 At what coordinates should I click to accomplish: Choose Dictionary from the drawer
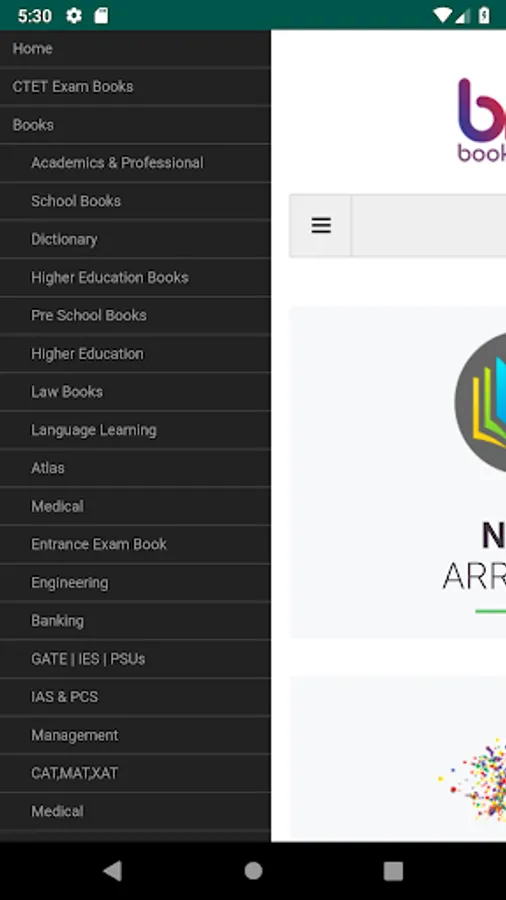point(135,239)
